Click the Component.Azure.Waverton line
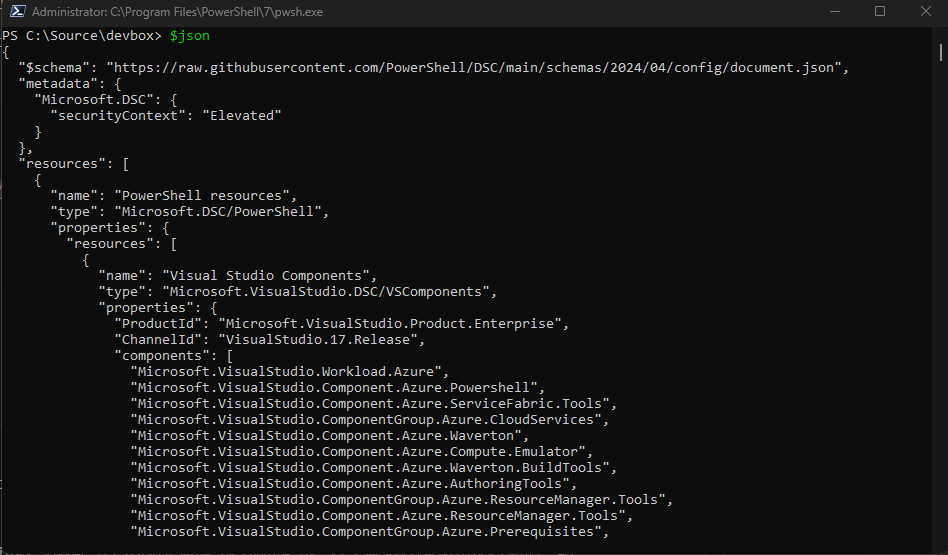This screenshot has height=555, width=948. [330, 436]
